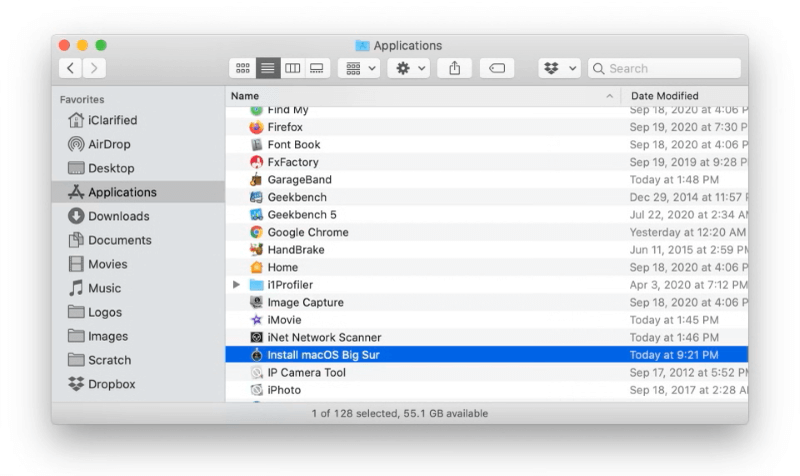Viewport: 800px width, 476px height.
Task: Select the 'Install macOS Big Sur' name
Action: click(x=323, y=355)
